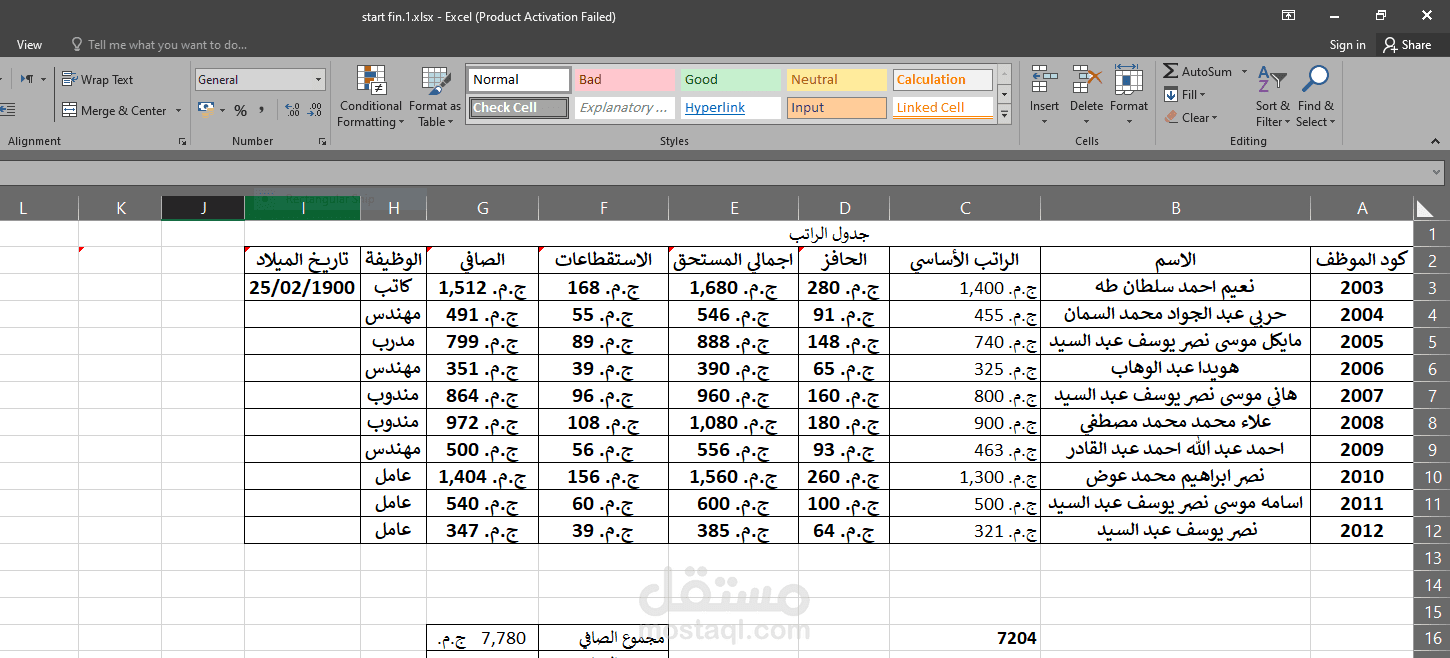Open Format as Table gallery
Screen dimensions: 1450x658
click(x=435, y=97)
